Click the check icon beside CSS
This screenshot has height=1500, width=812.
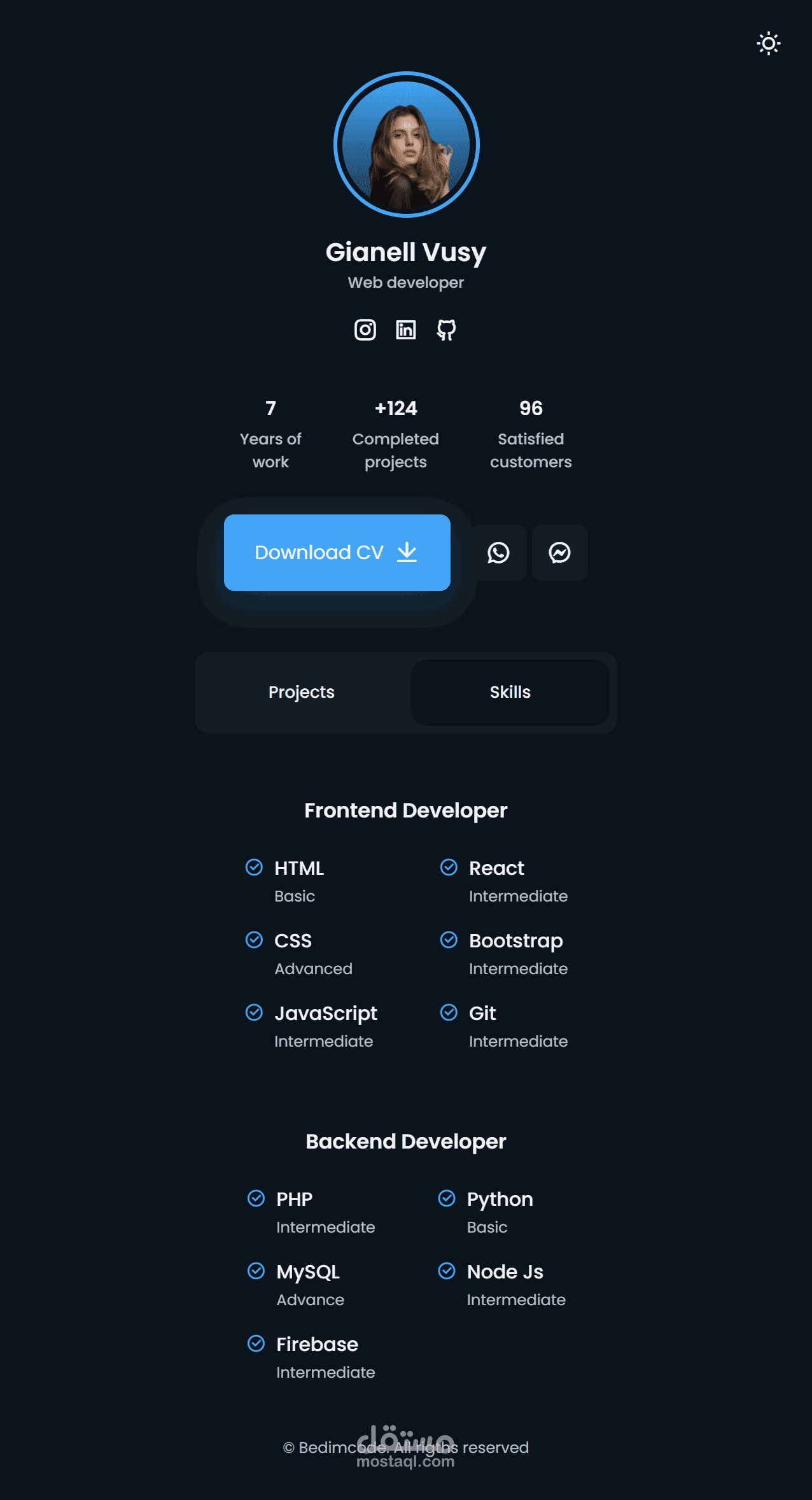[254, 940]
